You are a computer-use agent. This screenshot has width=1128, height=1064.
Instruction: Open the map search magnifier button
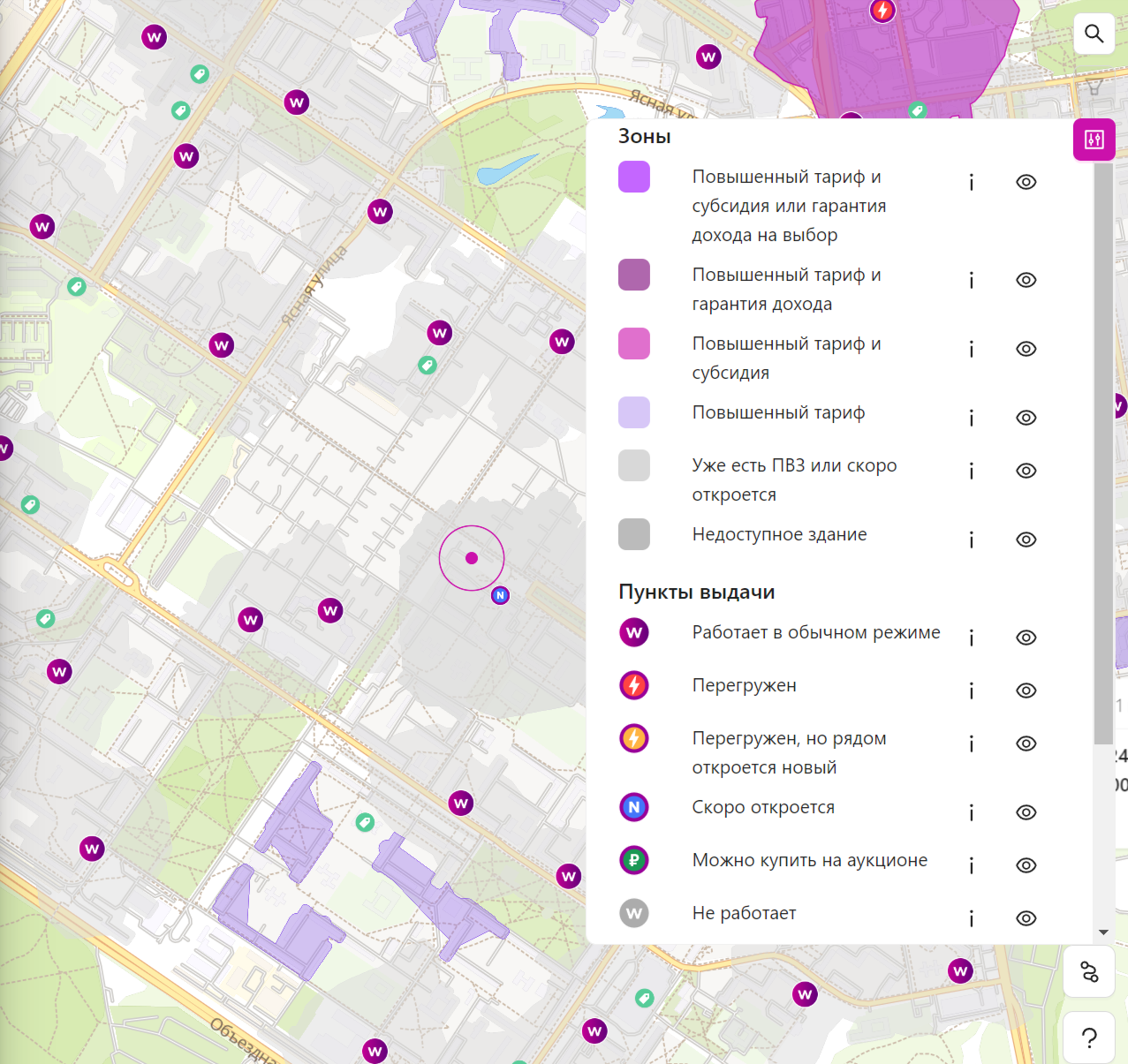pyautogui.click(x=1094, y=34)
